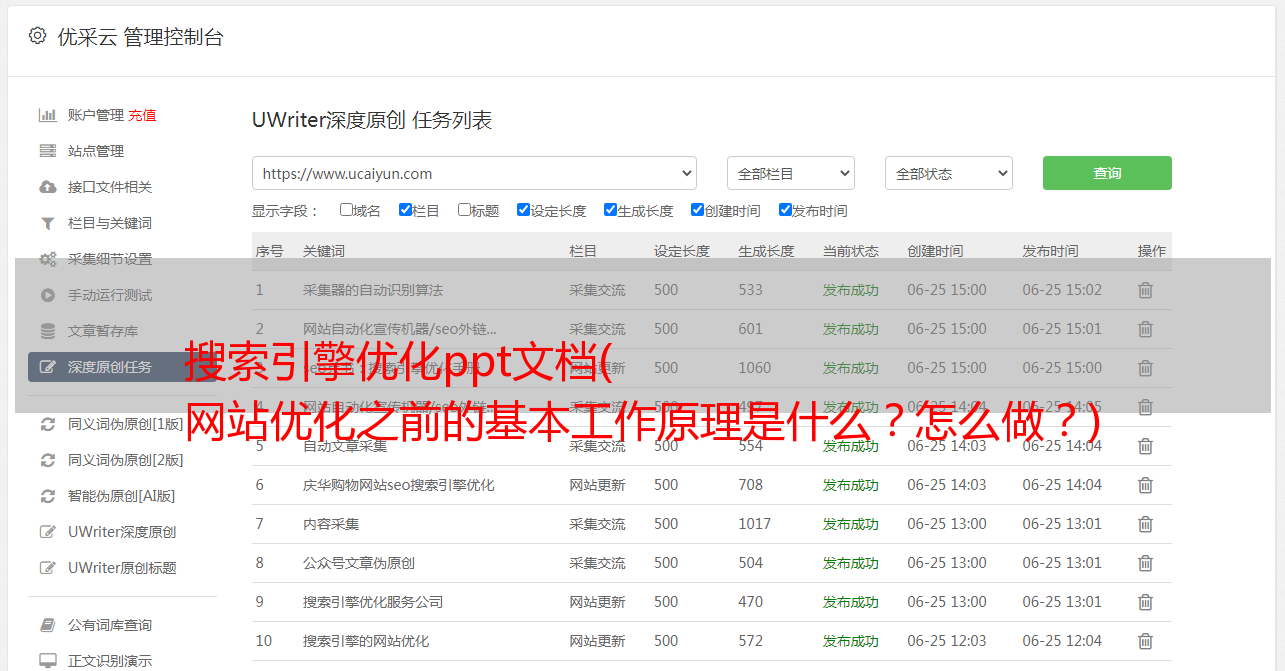Image resolution: width=1285 pixels, height=671 pixels.
Task: Click the funnel icon for 栏目与关键词
Action: pos(47,223)
